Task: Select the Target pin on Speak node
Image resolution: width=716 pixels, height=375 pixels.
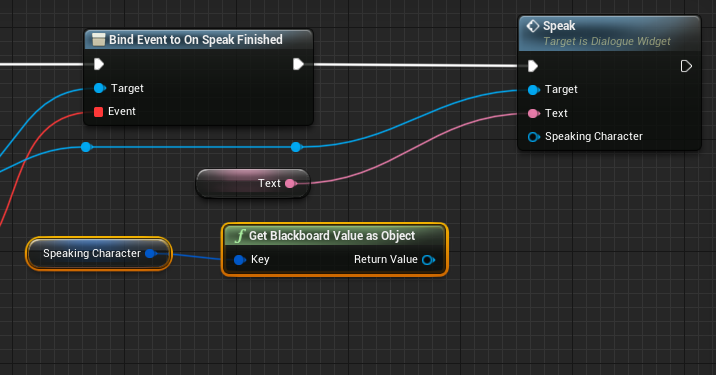Action: point(533,90)
